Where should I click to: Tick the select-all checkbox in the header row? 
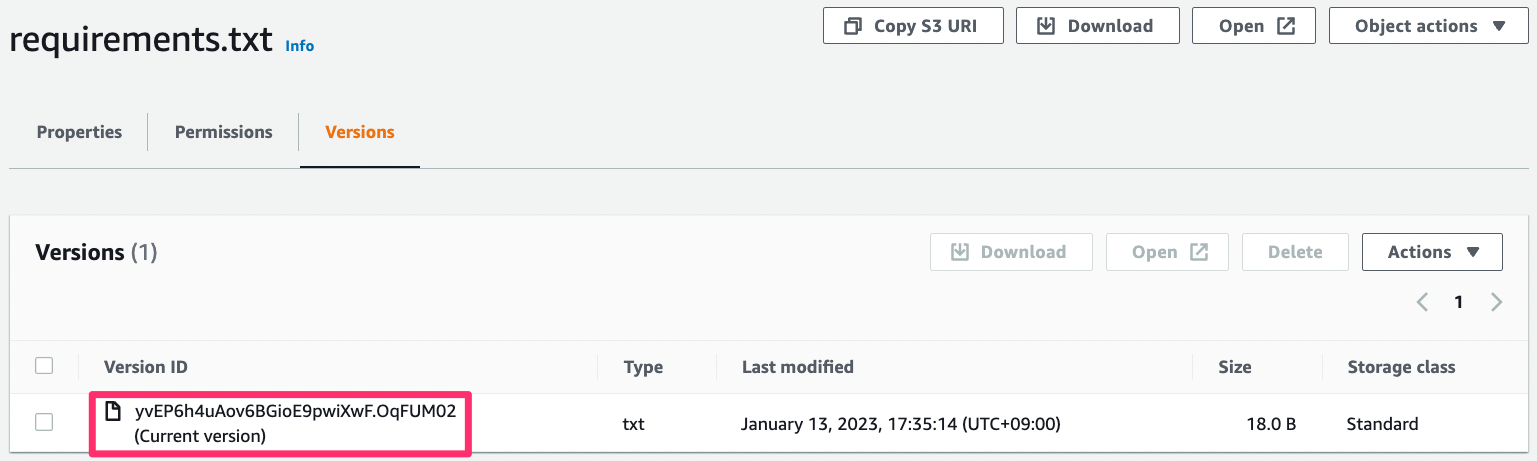(44, 366)
